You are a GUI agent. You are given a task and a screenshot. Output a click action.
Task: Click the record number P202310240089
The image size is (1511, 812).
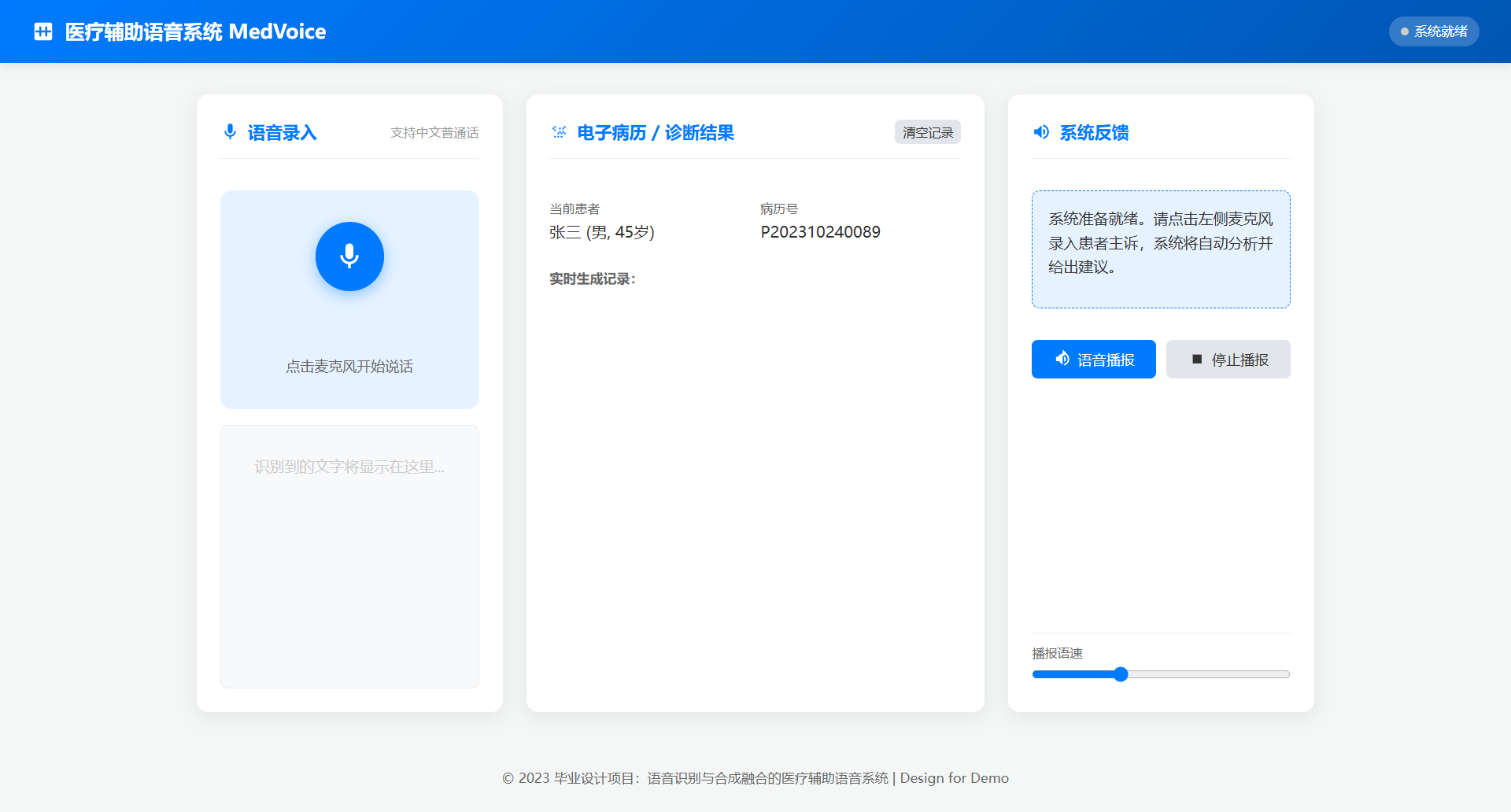click(x=820, y=232)
